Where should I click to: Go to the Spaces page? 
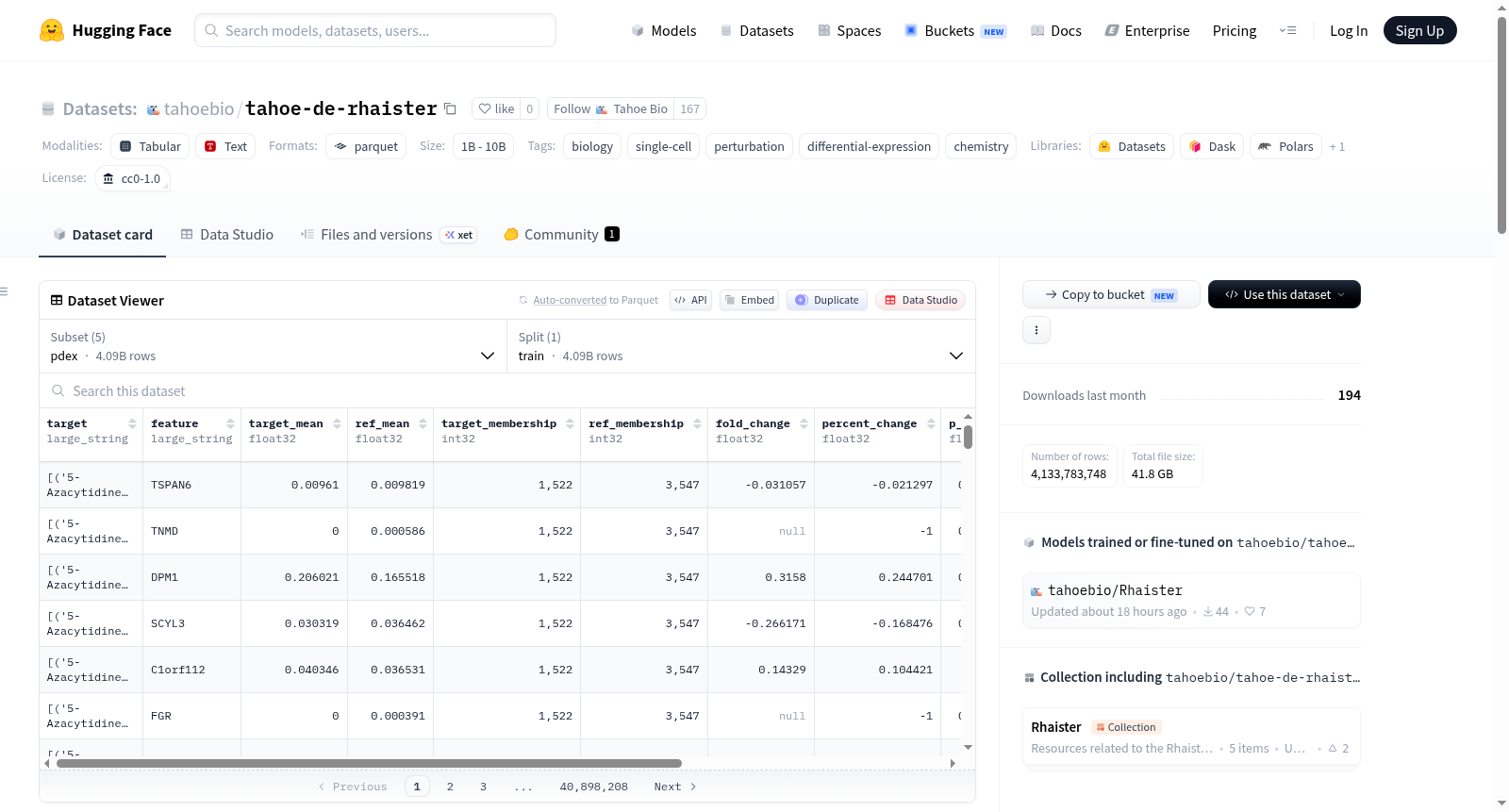[850, 30]
